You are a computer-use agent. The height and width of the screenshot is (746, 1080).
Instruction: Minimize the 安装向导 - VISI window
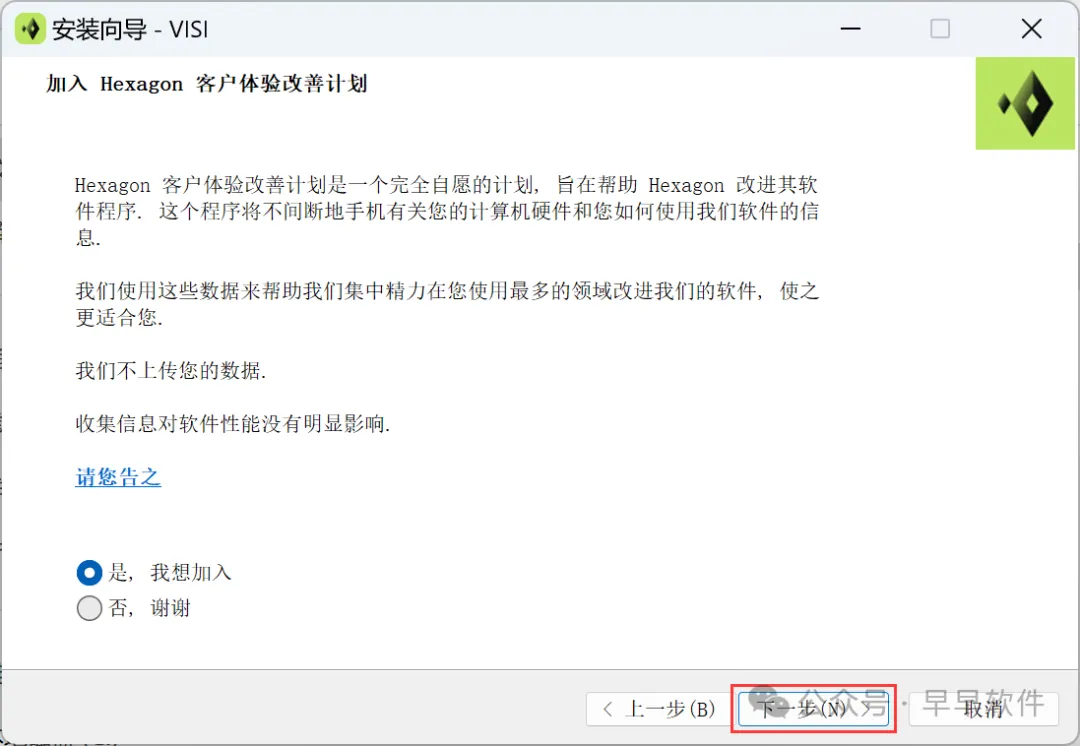click(851, 29)
